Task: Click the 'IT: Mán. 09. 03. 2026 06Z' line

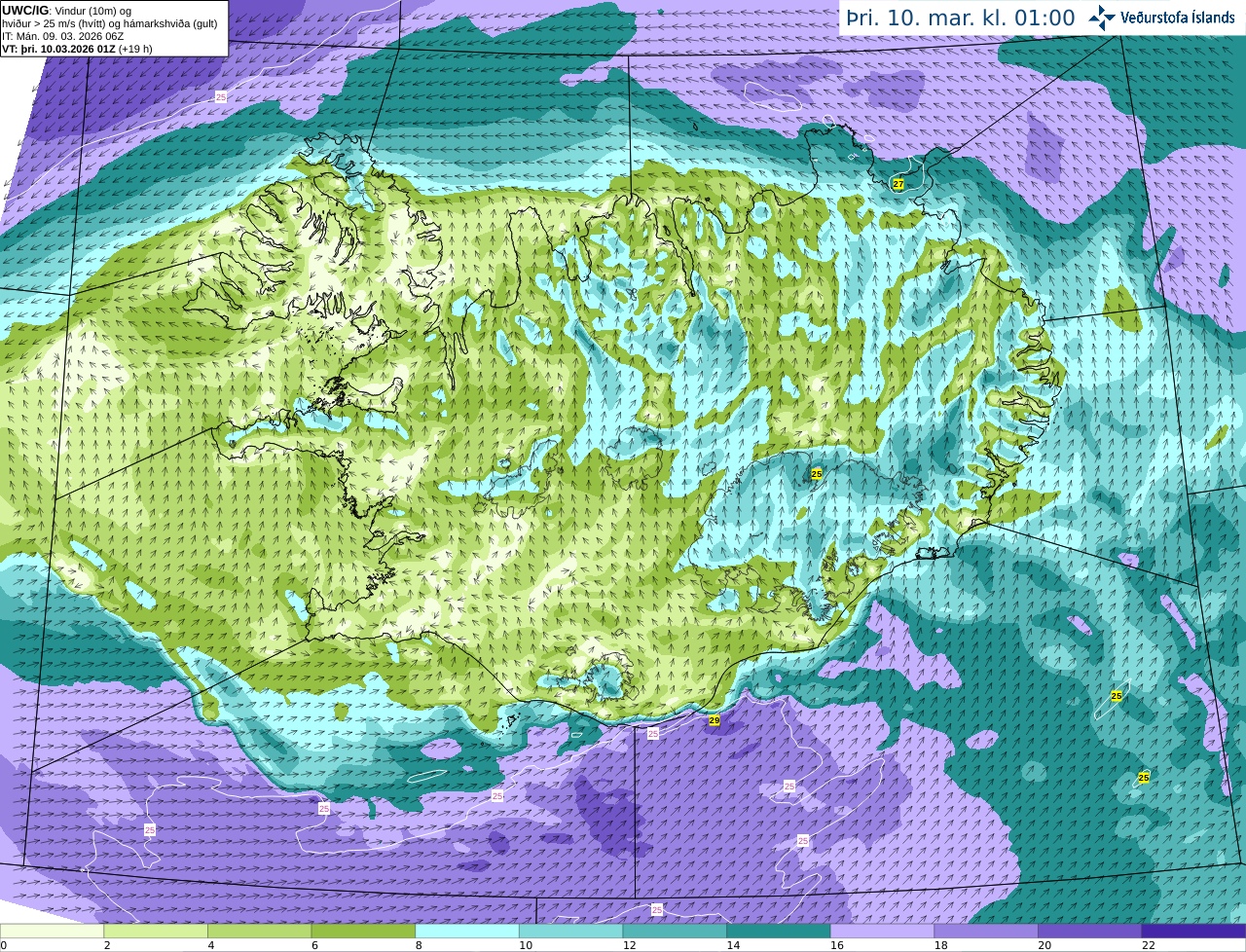Action: coord(63,36)
